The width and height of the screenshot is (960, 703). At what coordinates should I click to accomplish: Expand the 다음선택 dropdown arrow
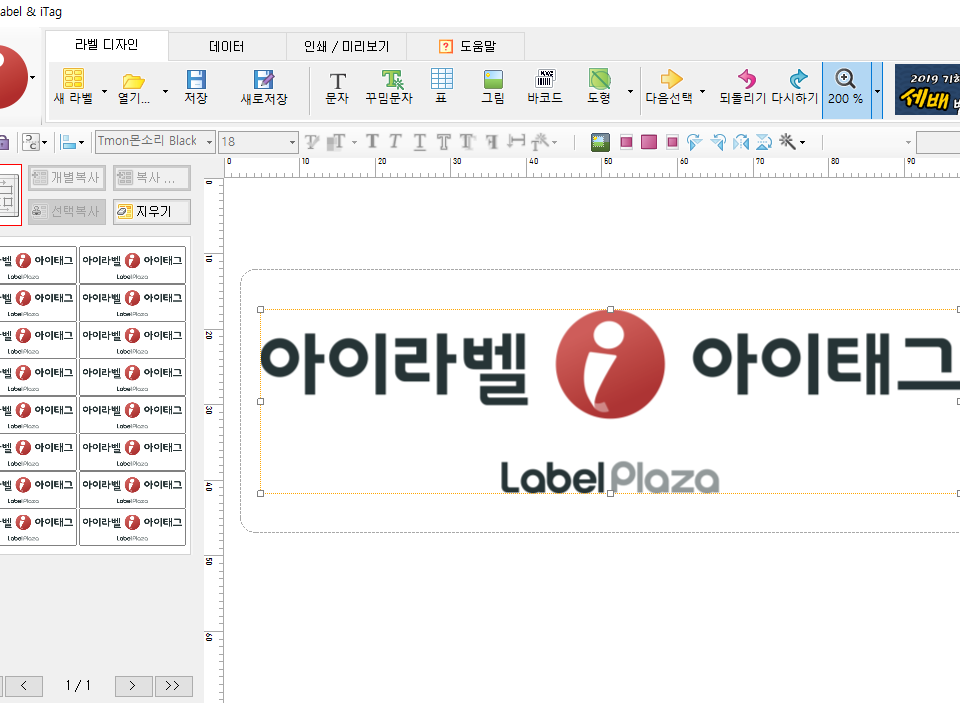point(702,92)
